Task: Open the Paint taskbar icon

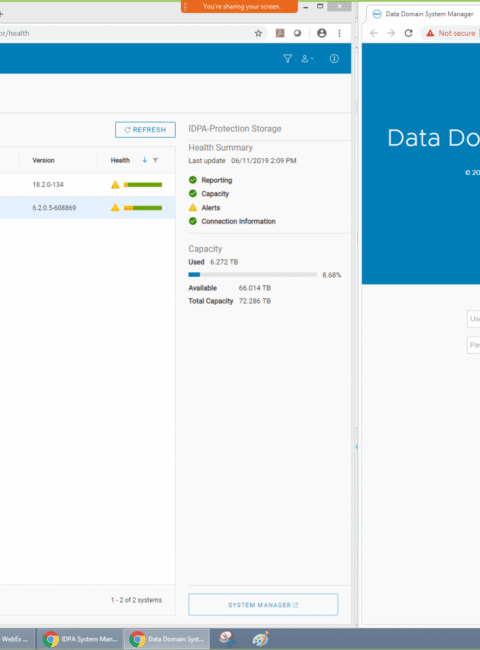Action: coord(261,639)
